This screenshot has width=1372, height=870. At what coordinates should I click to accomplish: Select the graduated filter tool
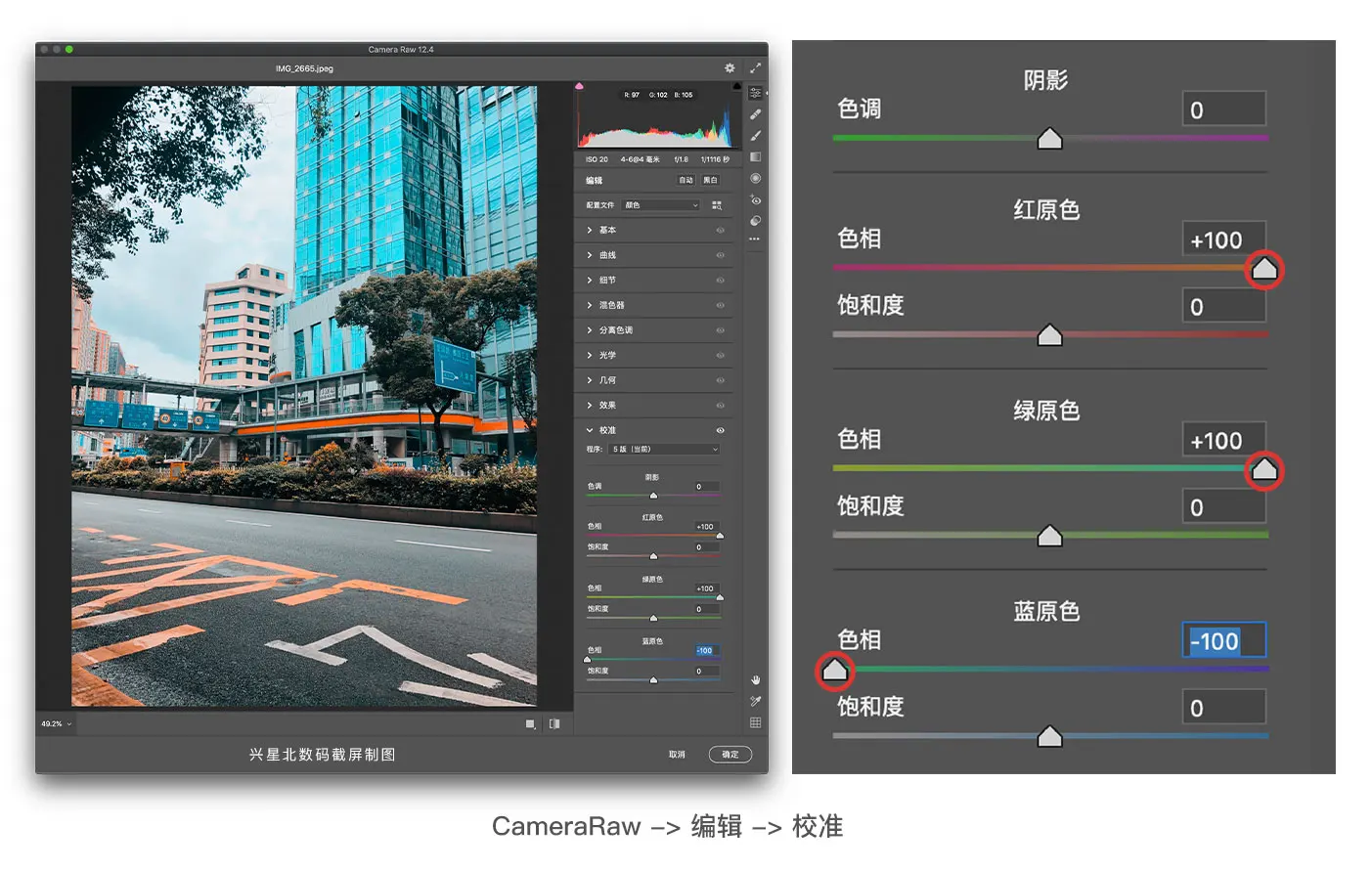click(756, 157)
